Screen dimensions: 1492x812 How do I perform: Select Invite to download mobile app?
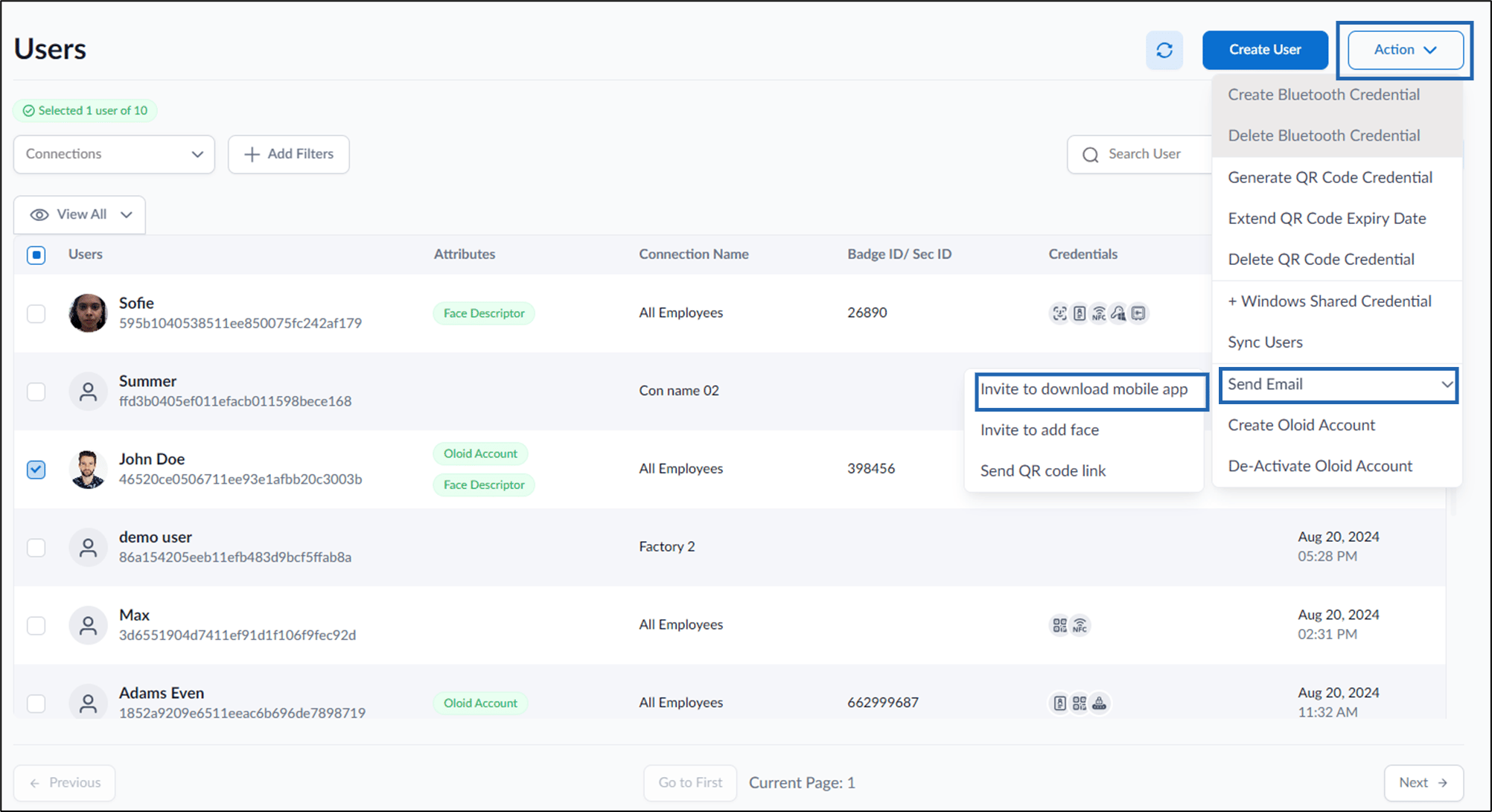point(1084,389)
